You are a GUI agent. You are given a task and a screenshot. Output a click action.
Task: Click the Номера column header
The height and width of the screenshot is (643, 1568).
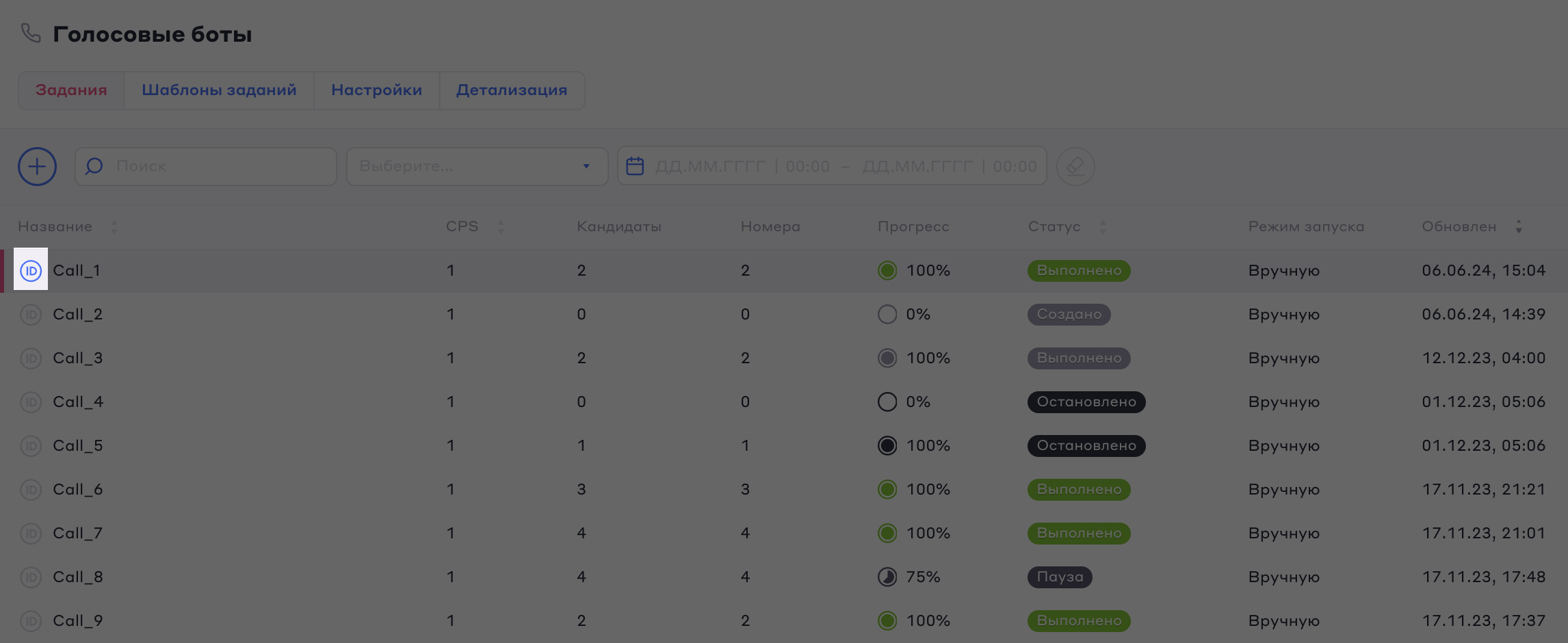(x=770, y=227)
